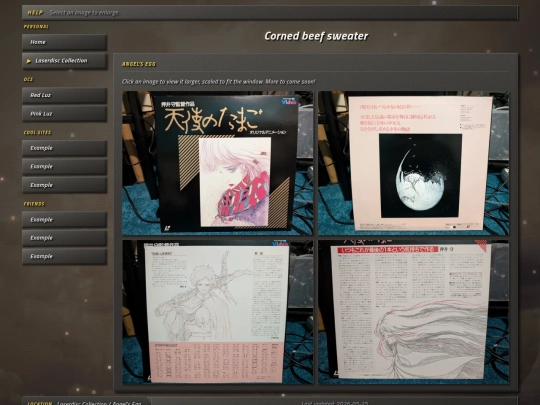Click the Corned beef sweater site title
This screenshot has width=540, height=405.
point(316,36)
